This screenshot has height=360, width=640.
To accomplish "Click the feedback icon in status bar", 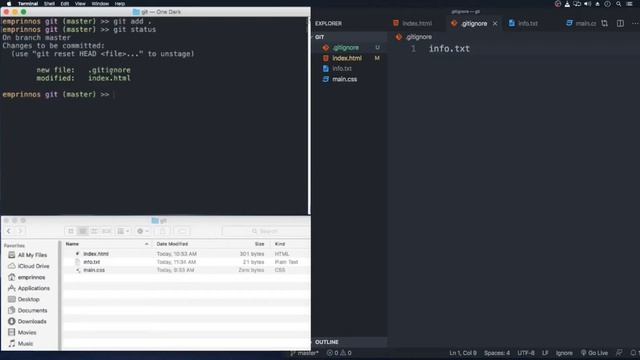I will [619, 353].
